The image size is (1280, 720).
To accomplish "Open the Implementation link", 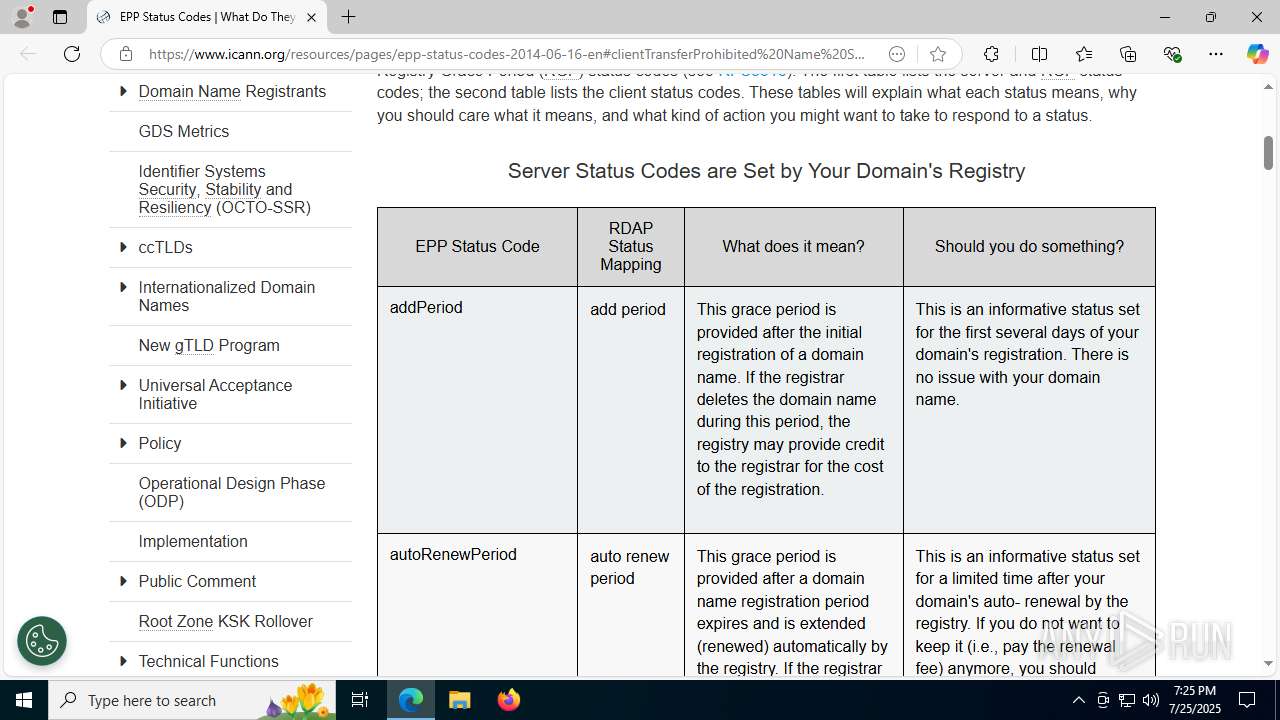I will point(193,541).
